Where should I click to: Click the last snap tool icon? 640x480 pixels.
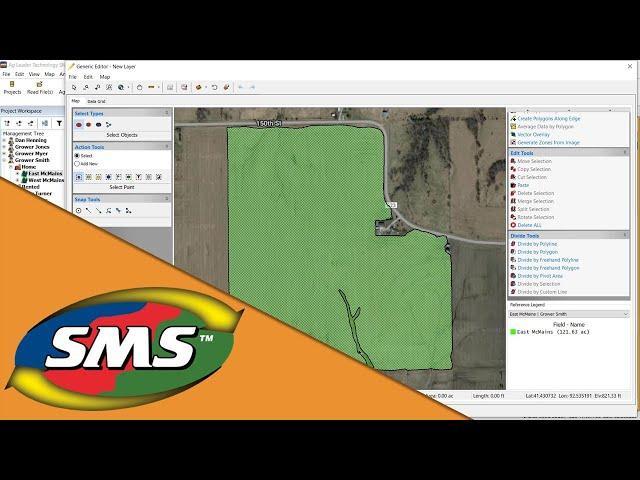[x=128, y=211]
